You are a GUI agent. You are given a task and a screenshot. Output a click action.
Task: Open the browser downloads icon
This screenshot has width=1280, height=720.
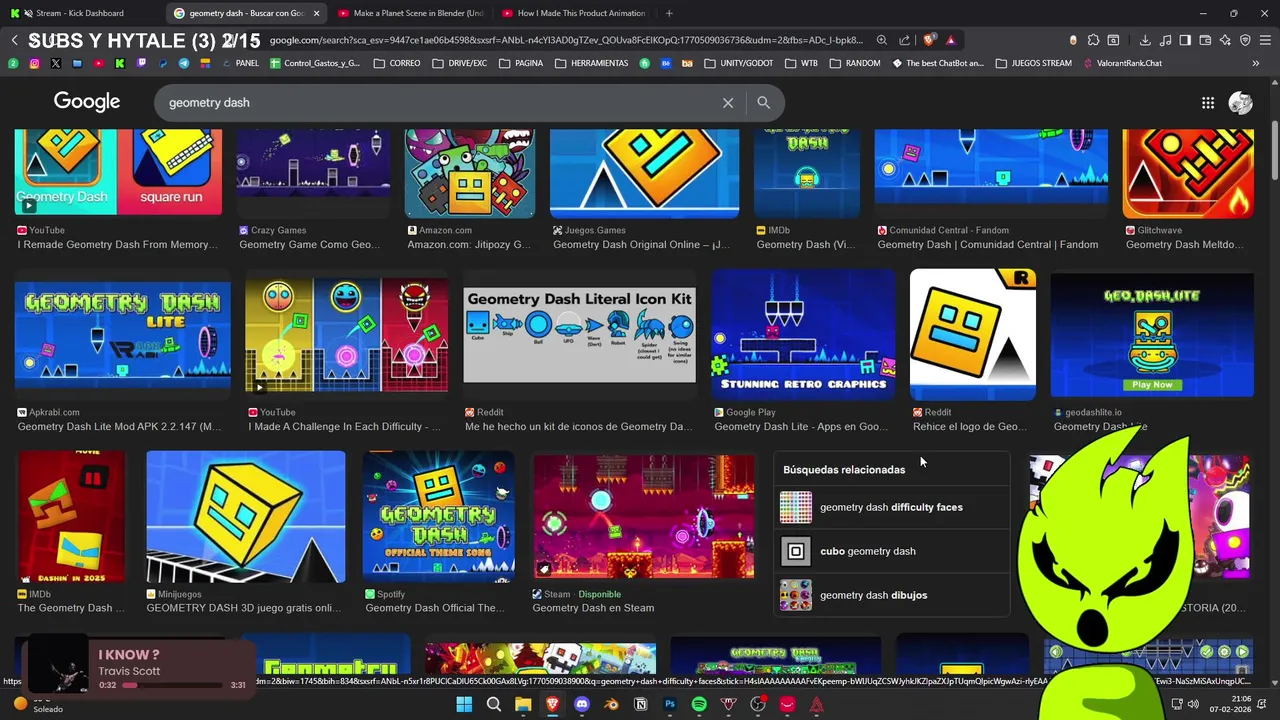point(1145,41)
